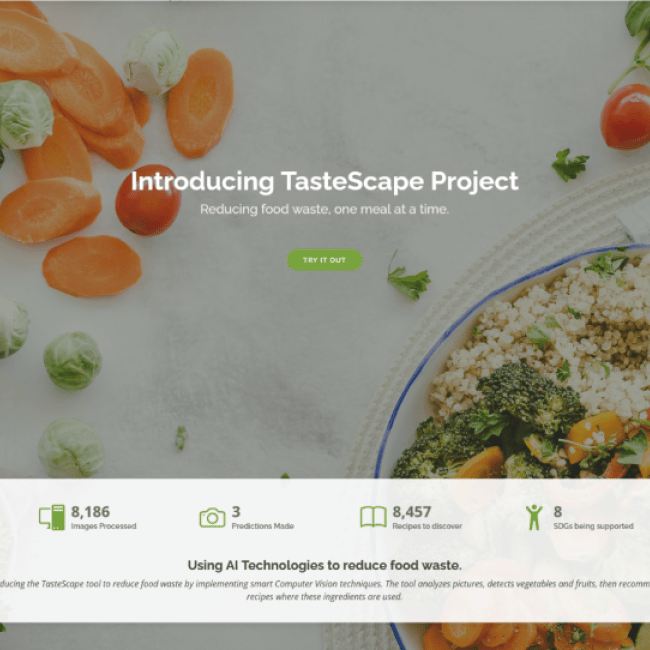Click the Introducing TasteScape Project headline
Screen dimensions: 650x650
click(x=325, y=181)
